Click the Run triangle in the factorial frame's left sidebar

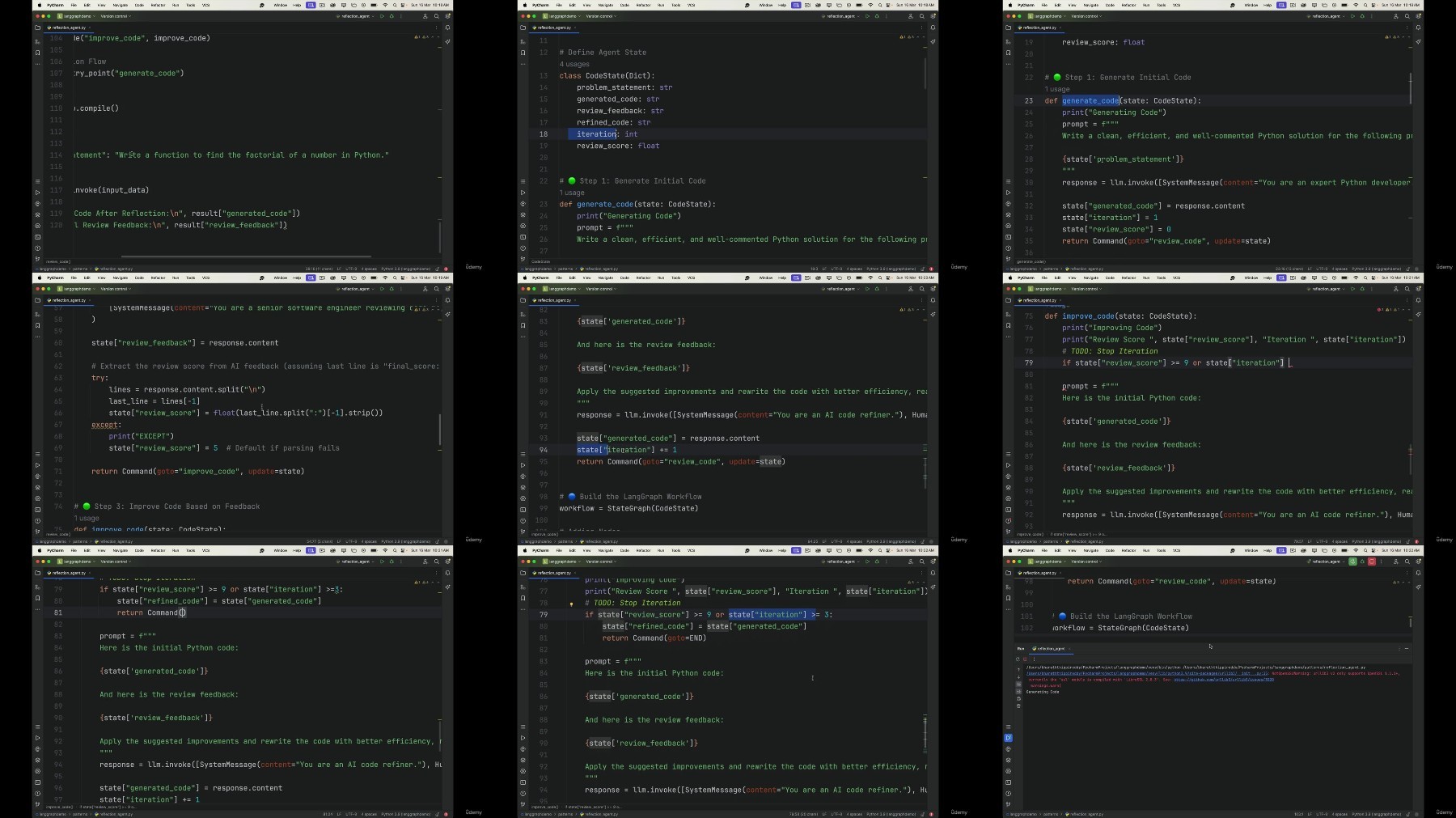(x=37, y=193)
